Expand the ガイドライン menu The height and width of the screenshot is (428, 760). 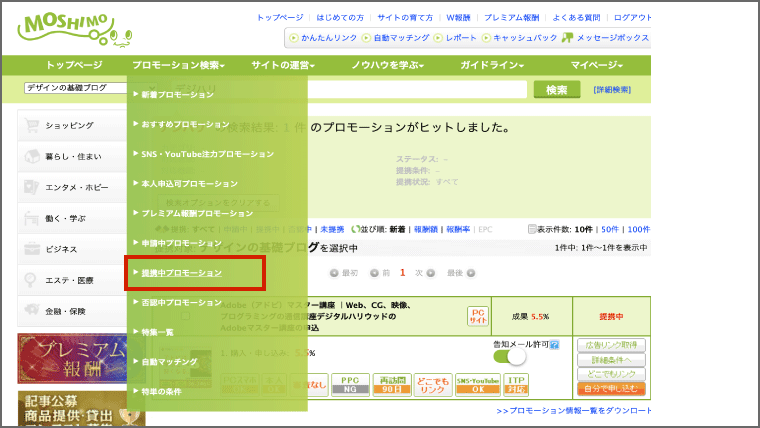tap(492, 65)
